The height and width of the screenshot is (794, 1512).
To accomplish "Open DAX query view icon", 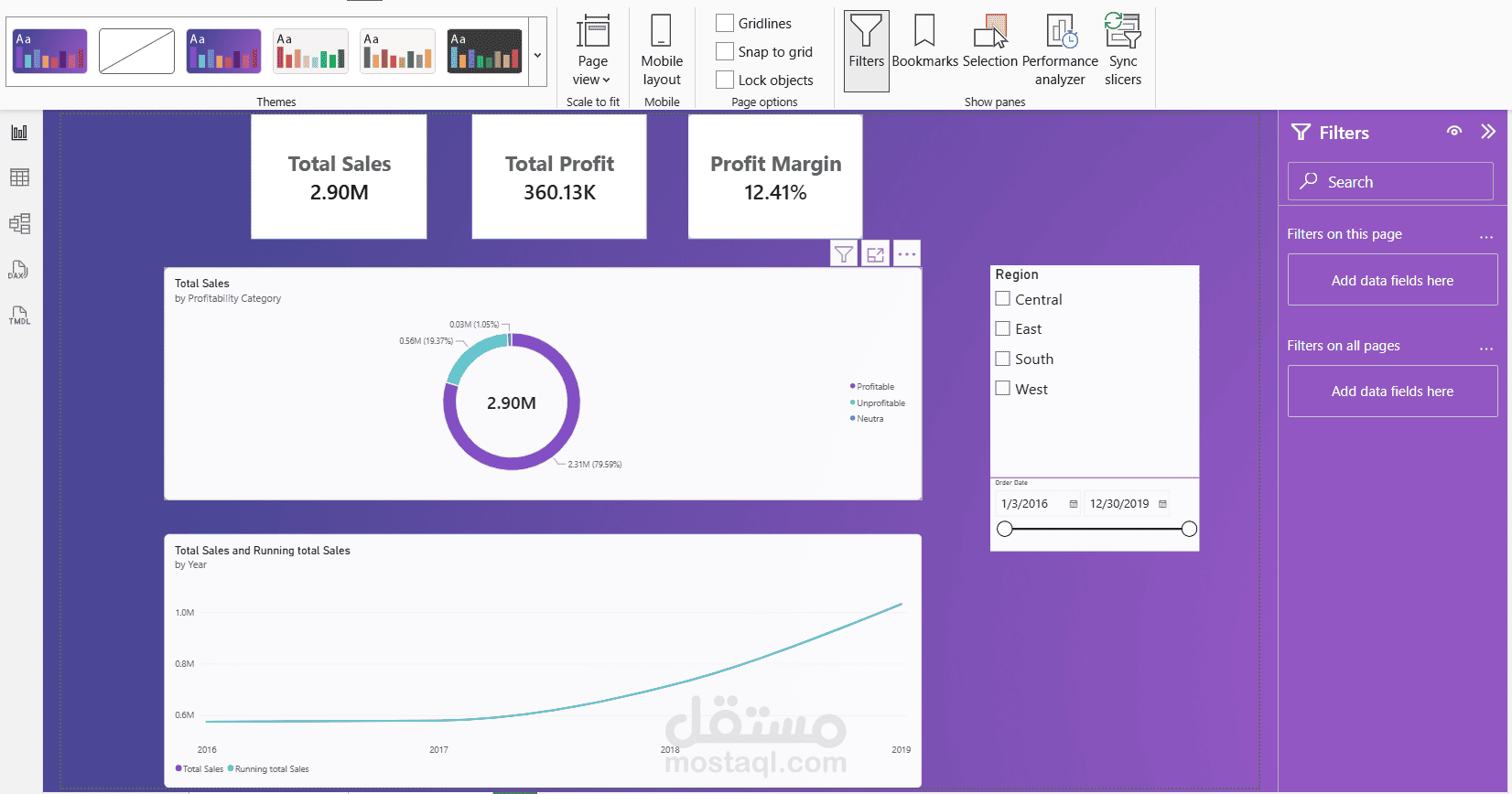I will [x=19, y=270].
